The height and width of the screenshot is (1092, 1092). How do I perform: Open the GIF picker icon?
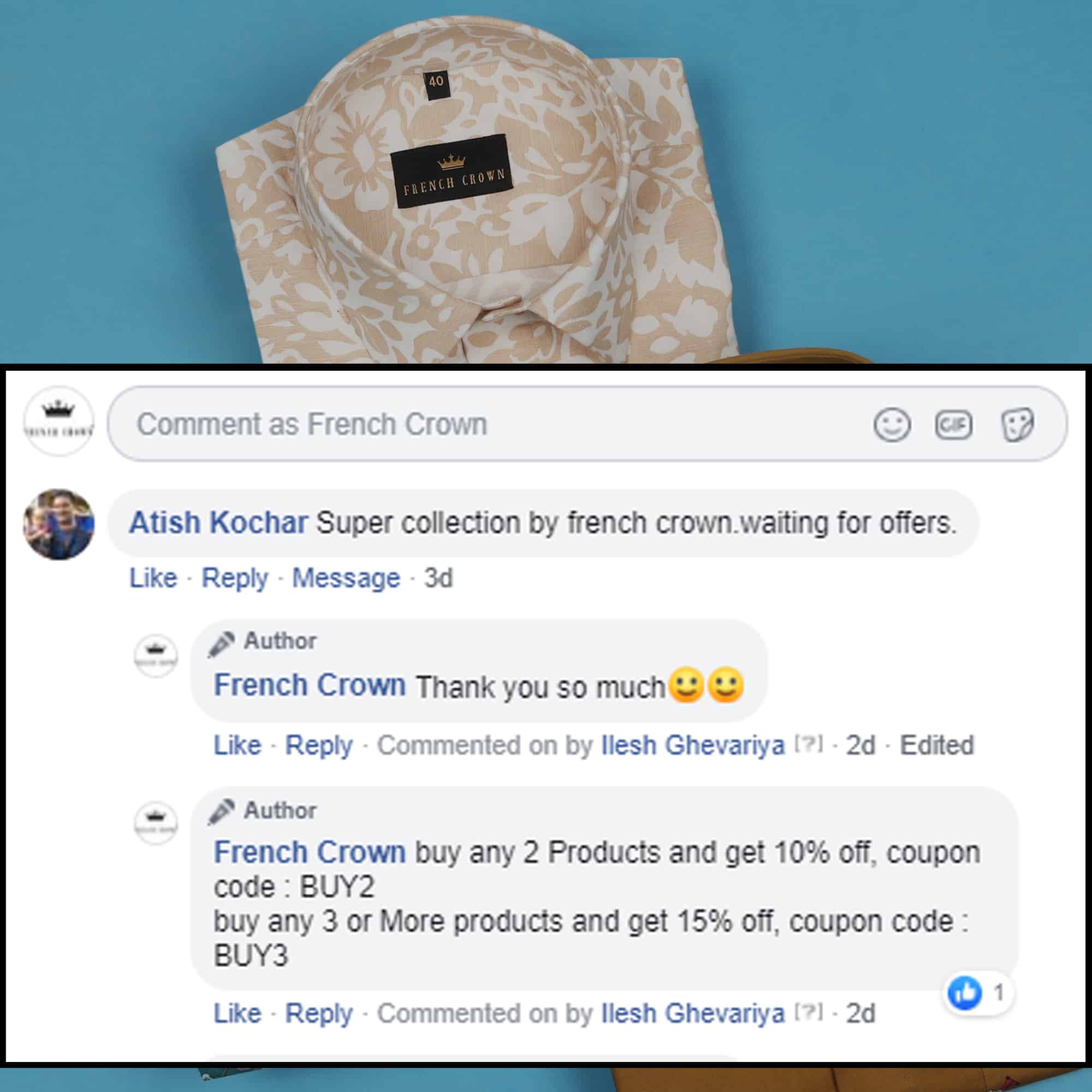point(953,424)
